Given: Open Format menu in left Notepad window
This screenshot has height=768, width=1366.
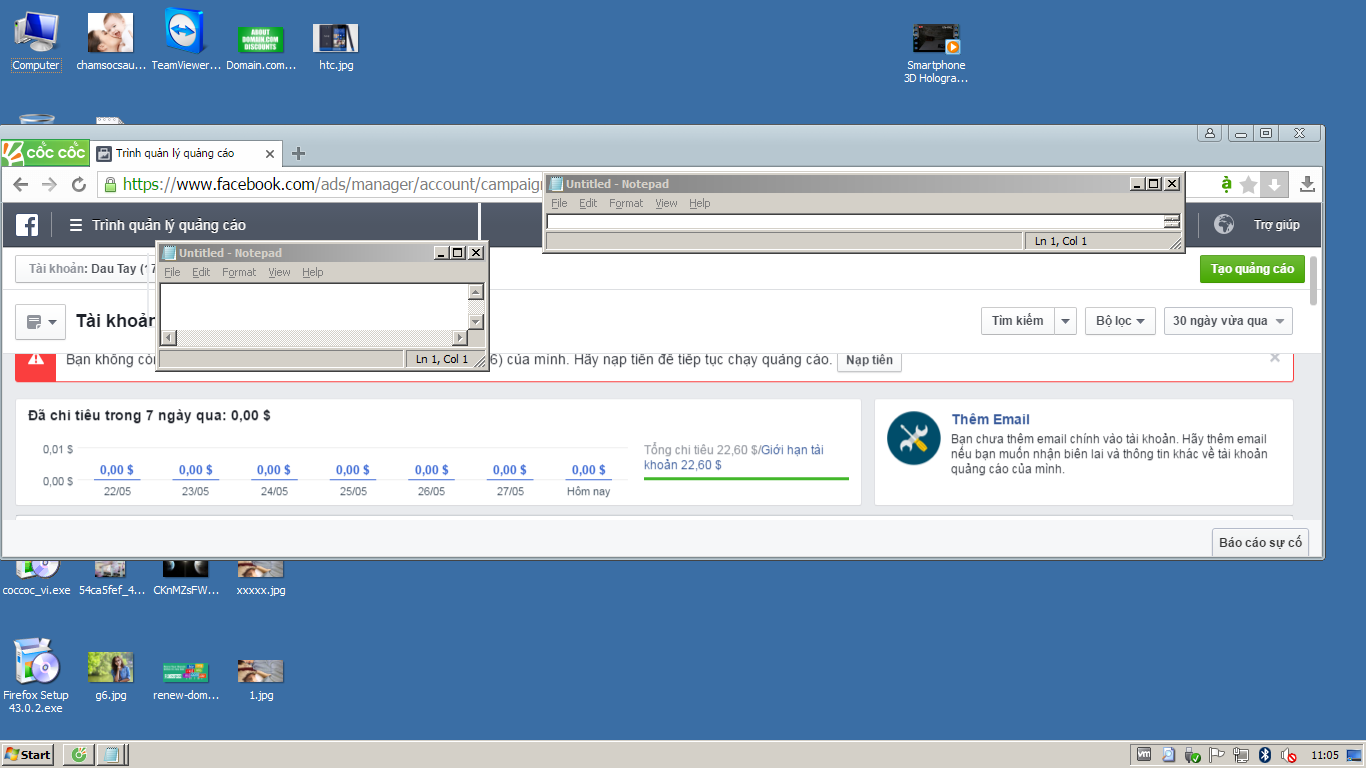Looking at the screenshot, I should [x=239, y=272].
